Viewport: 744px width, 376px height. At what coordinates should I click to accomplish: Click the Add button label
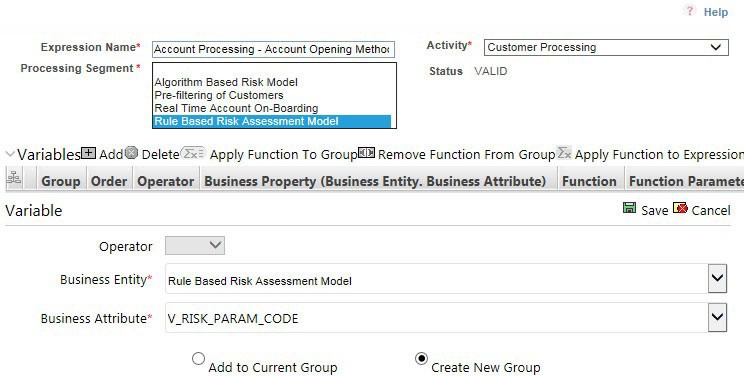pos(111,154)
